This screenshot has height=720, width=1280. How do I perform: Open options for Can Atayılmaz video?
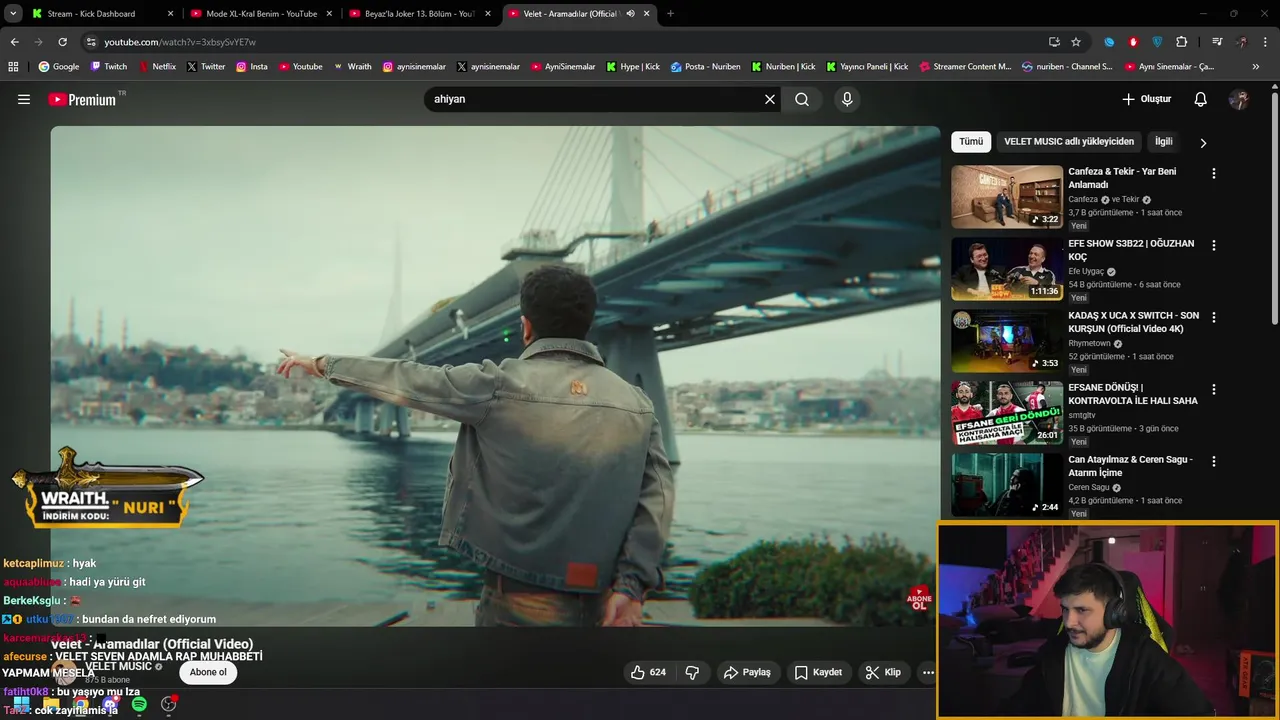click(1214, 461)
